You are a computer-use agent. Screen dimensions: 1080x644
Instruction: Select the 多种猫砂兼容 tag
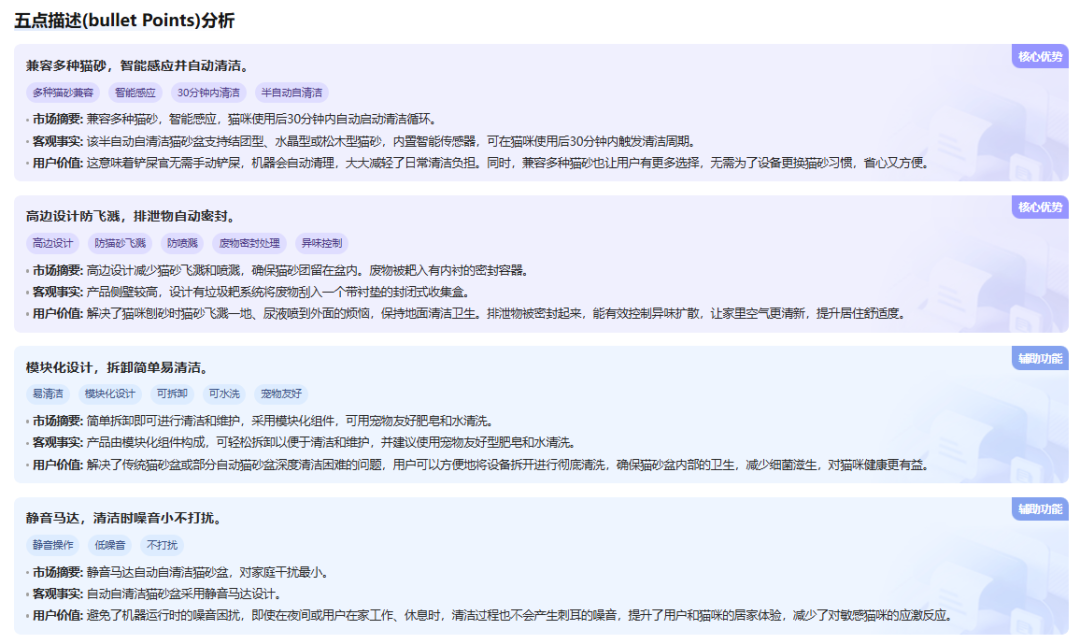click(x=63, y=92)
